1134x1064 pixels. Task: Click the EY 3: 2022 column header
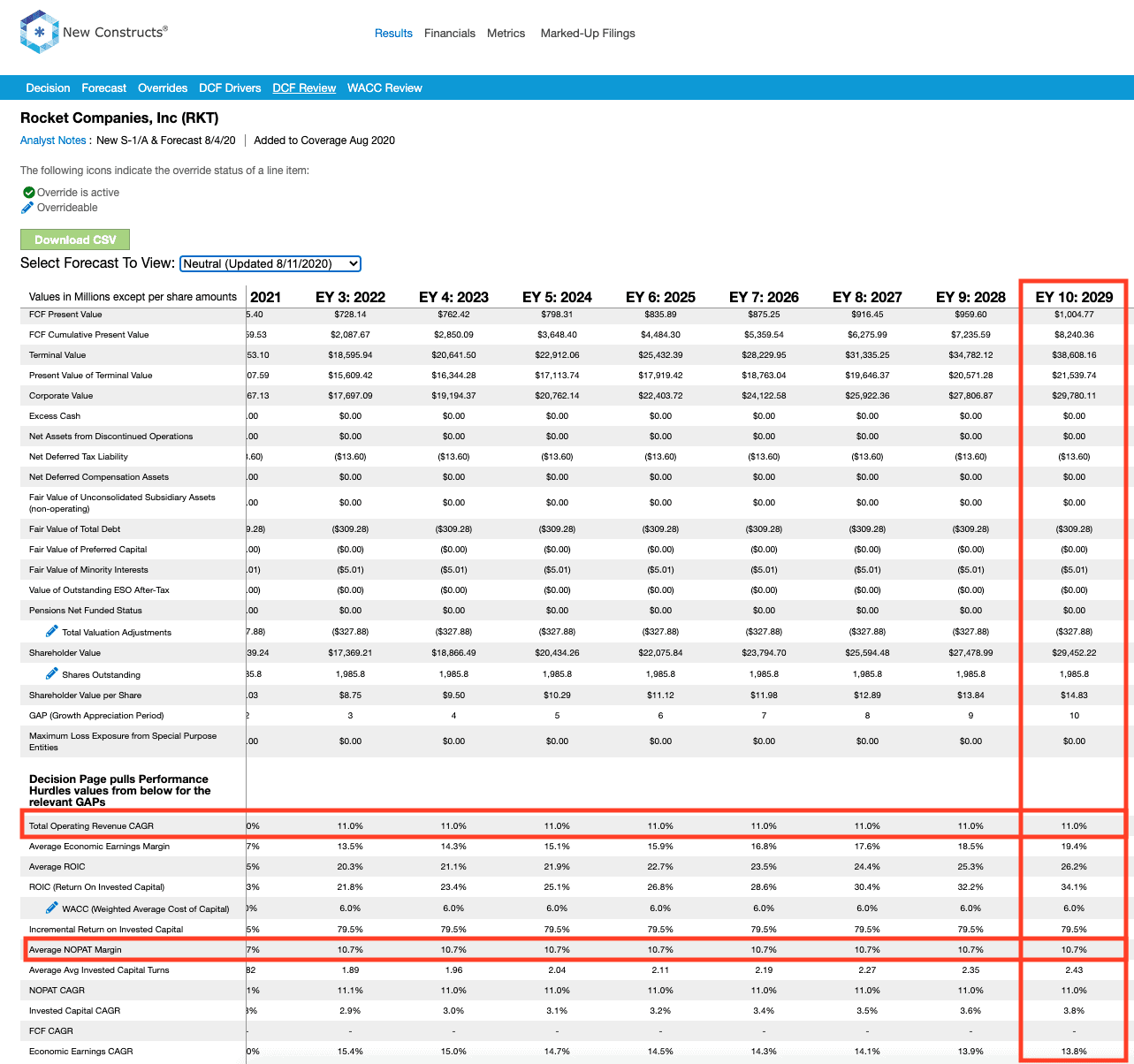350,297
